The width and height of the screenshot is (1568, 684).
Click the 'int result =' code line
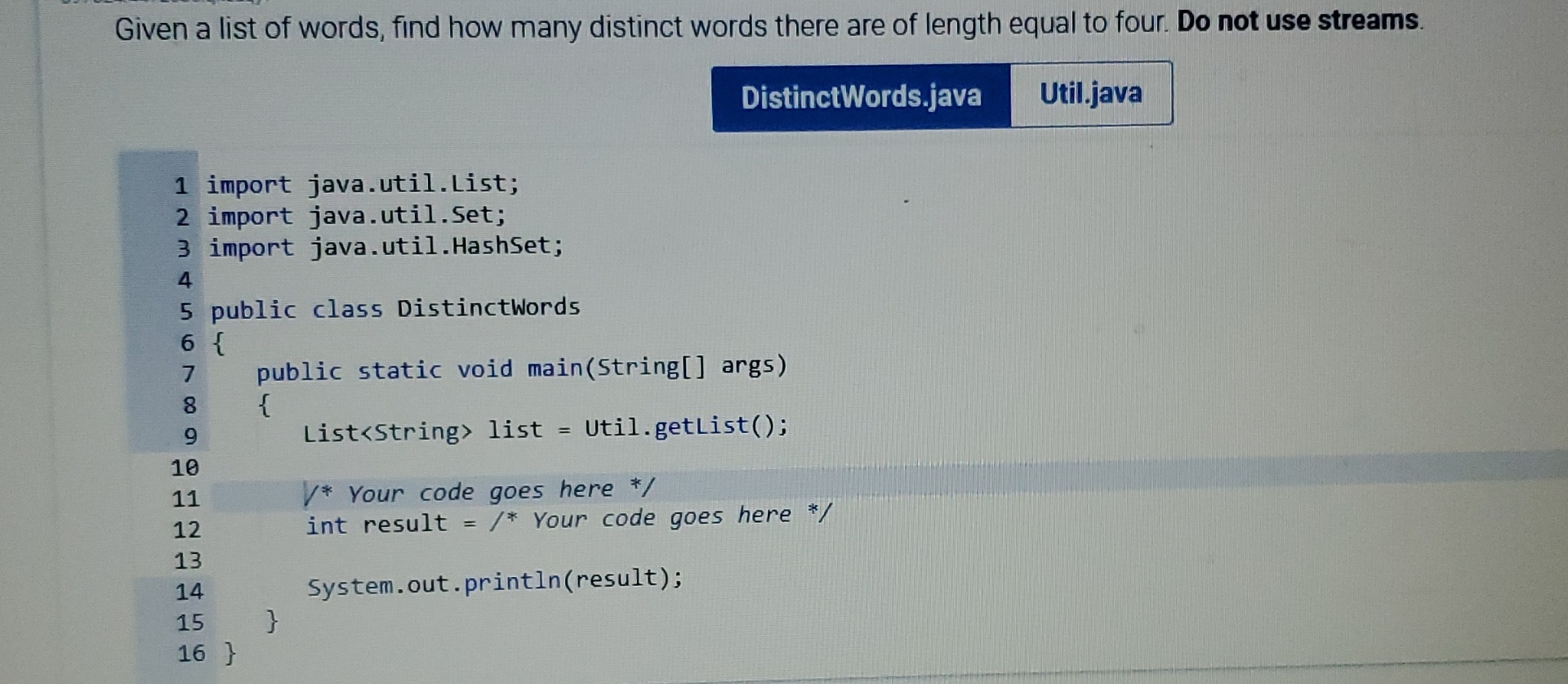pos(568,520)
